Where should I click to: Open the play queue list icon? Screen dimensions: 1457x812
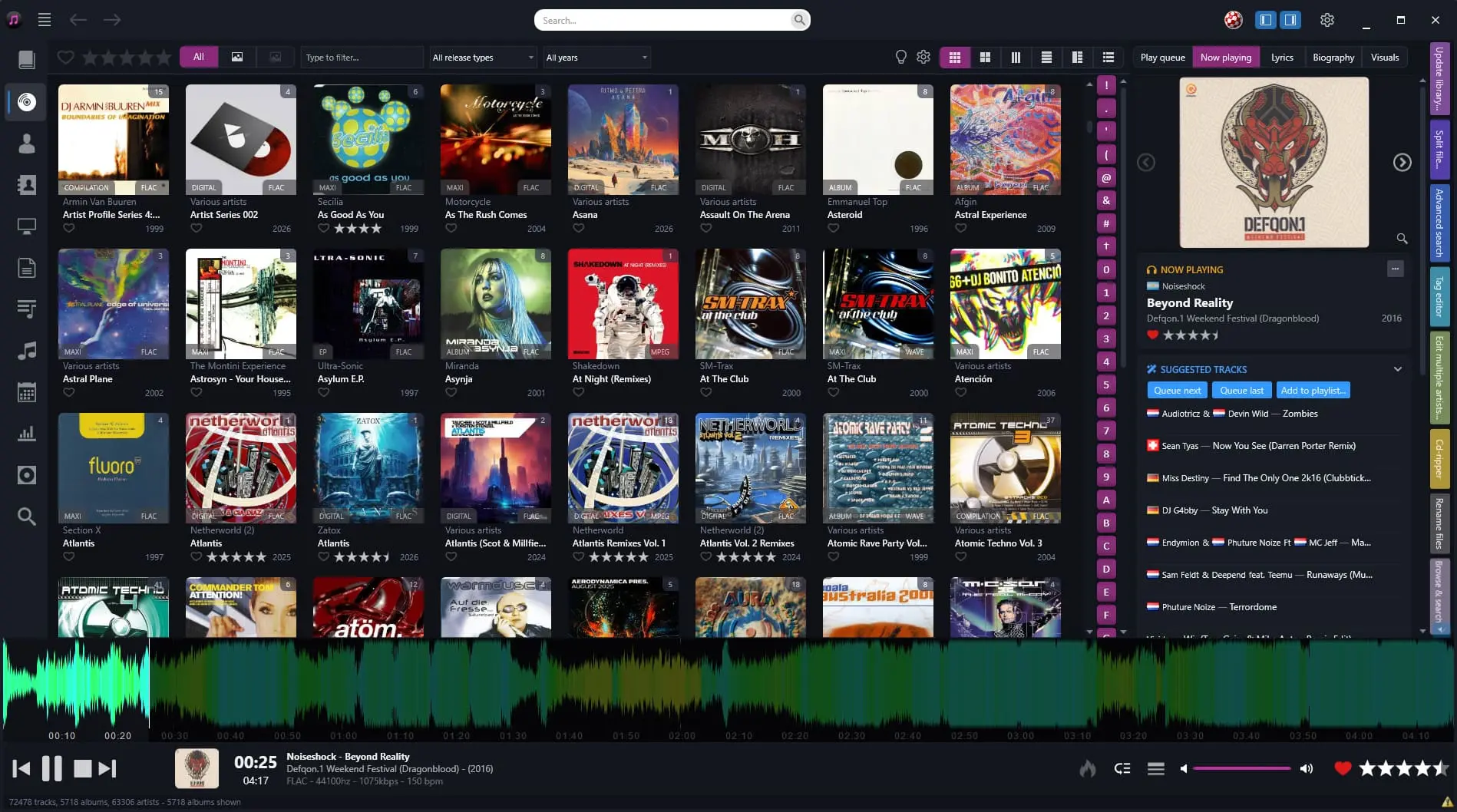pos(1156,768)
